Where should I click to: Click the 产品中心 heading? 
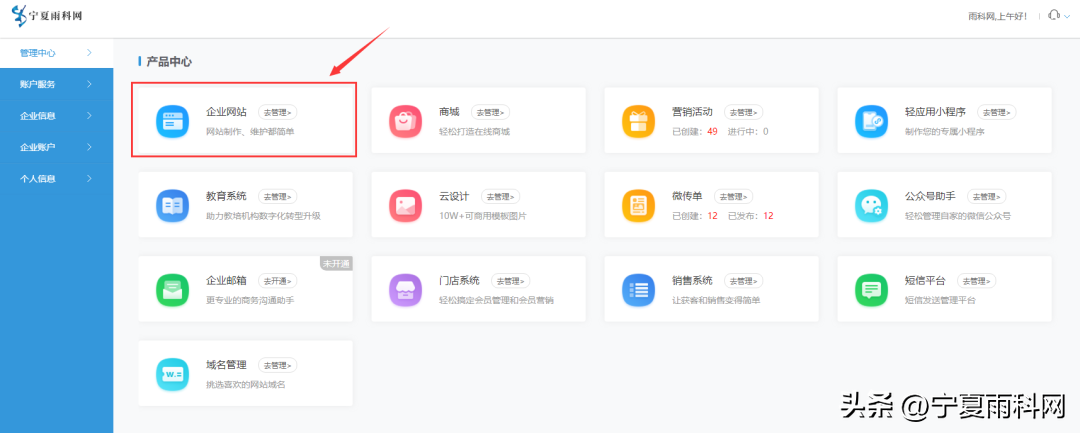click(169, 62)
